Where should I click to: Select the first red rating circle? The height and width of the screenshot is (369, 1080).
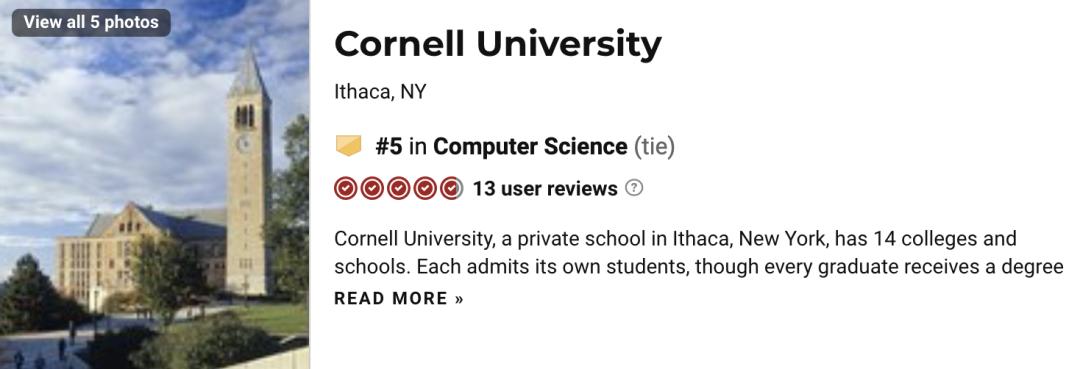tap(346, 189)
